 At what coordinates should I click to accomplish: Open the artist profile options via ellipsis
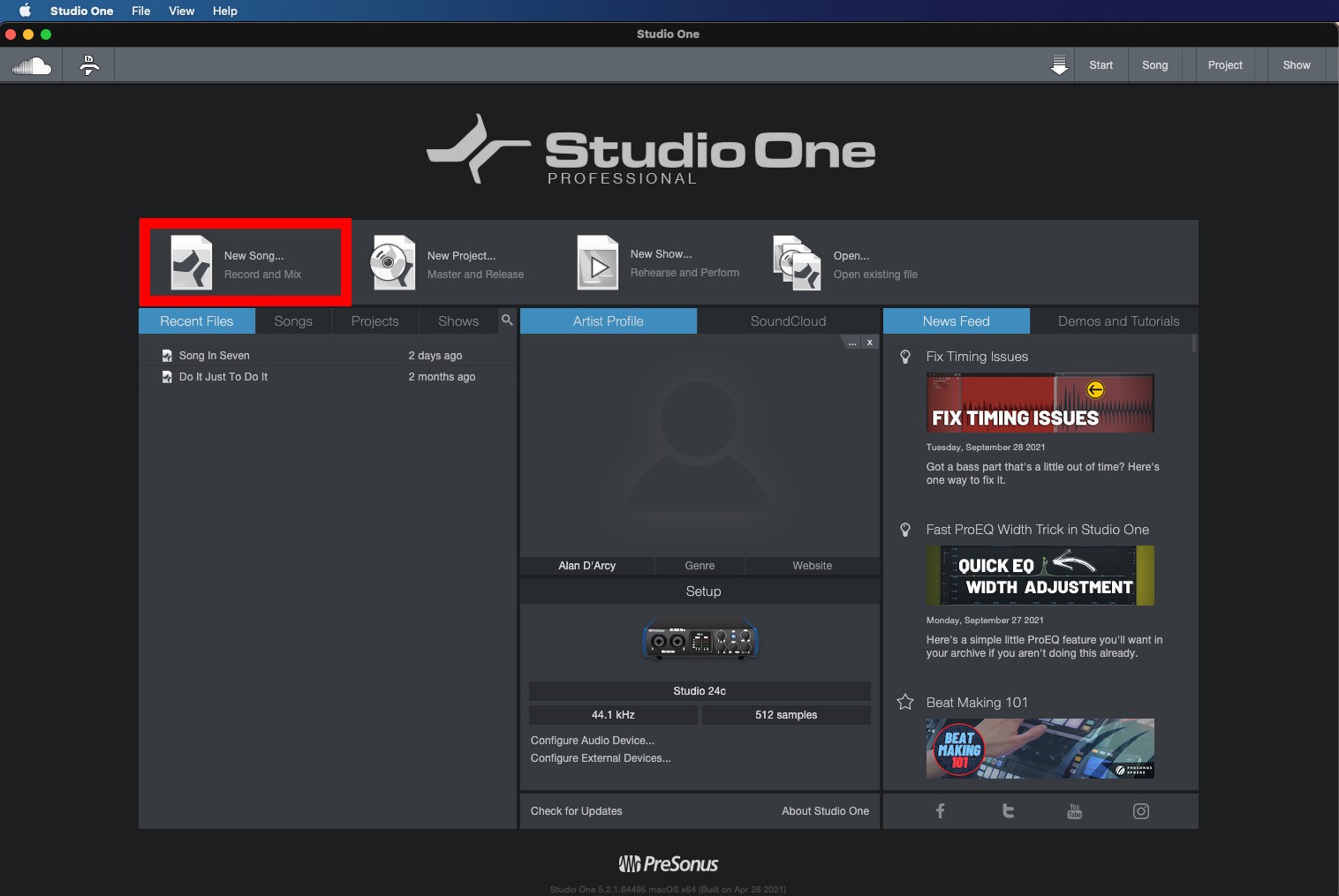point(851,342)
